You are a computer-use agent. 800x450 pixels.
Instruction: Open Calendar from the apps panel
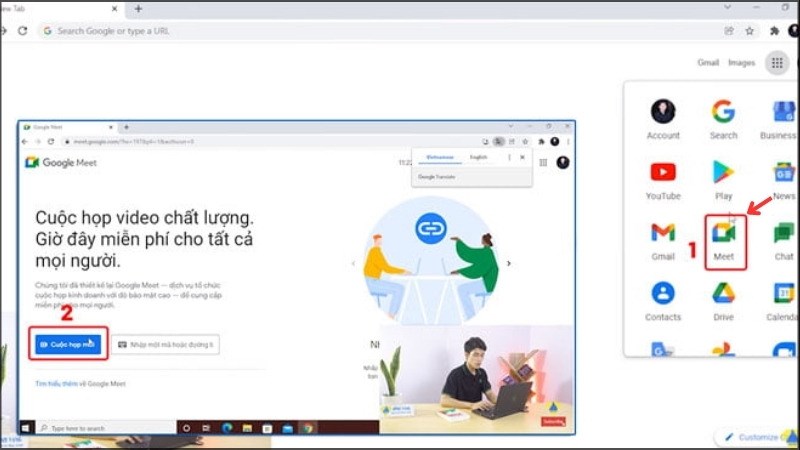click(782, 301)
